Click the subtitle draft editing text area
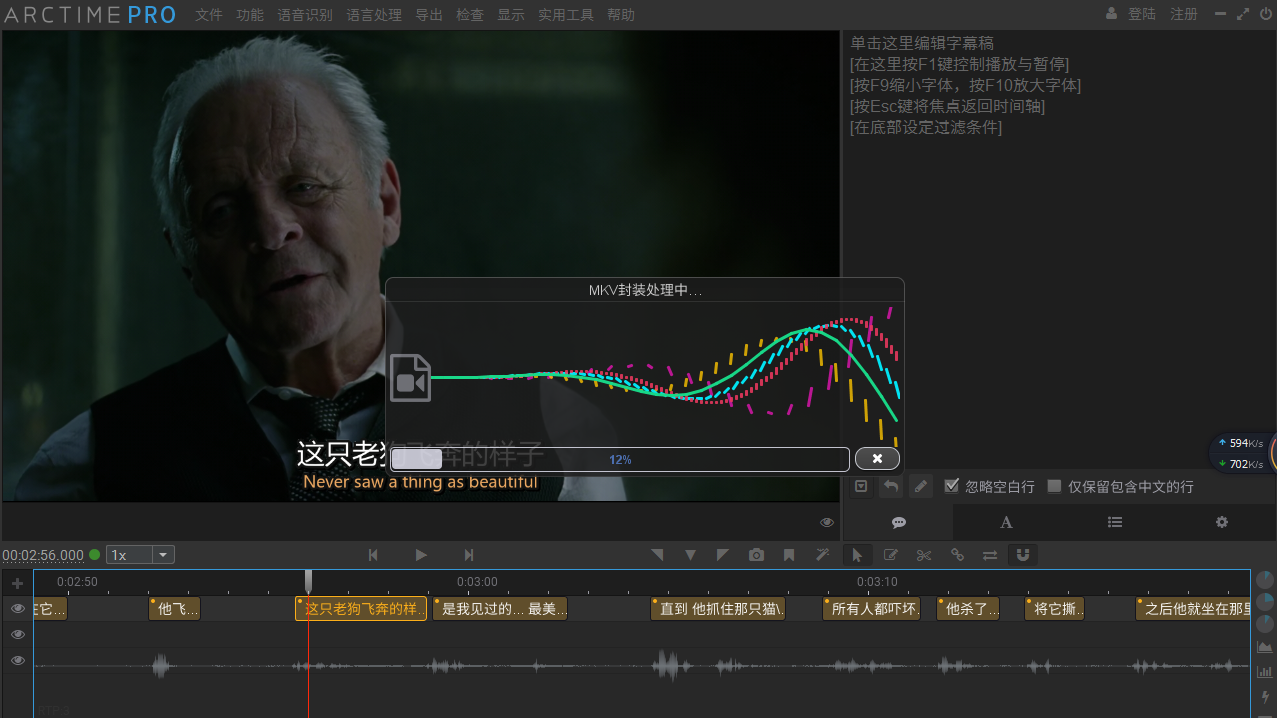 1059,250
